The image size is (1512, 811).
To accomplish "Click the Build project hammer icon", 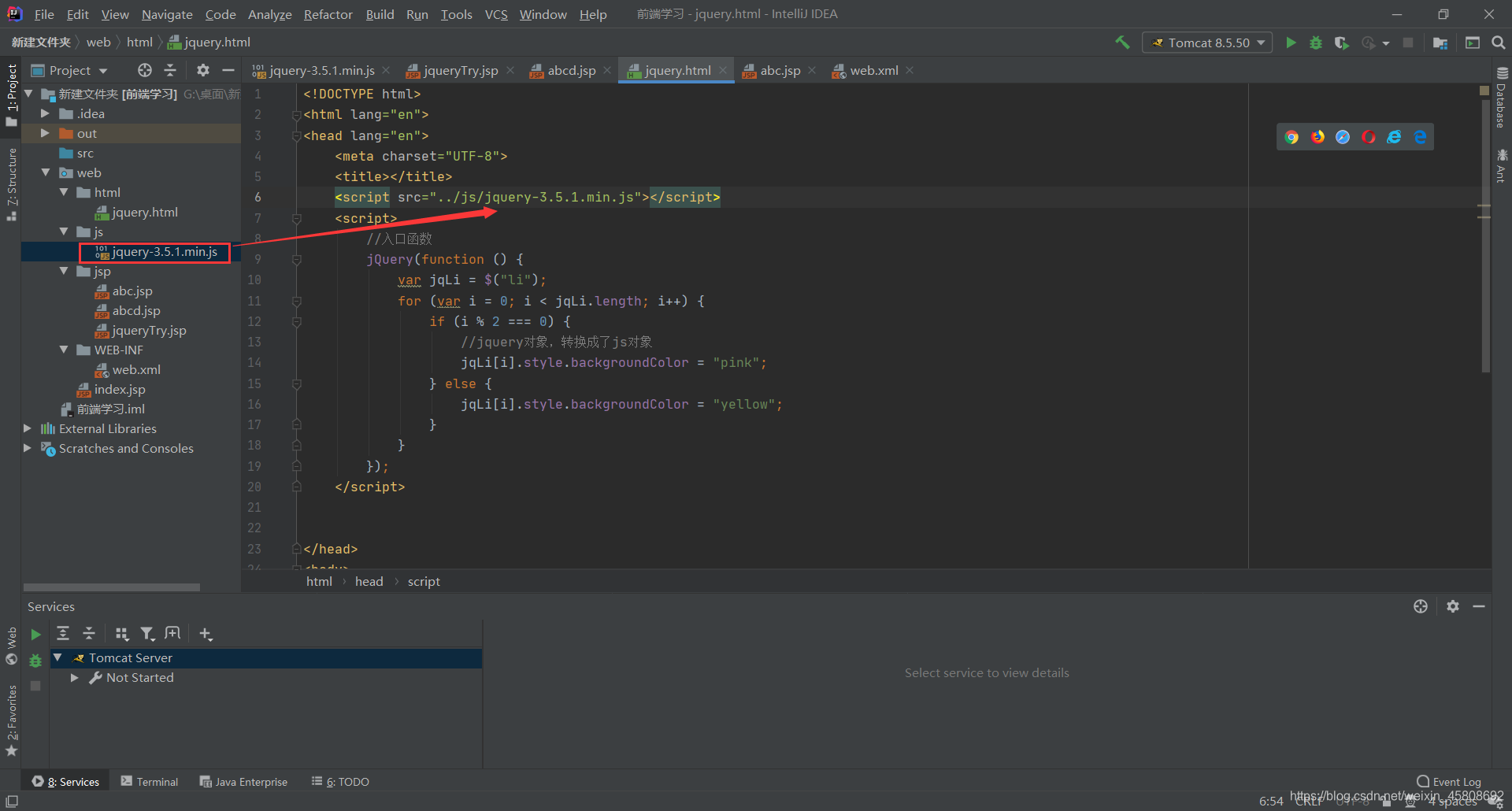I will [x=1122, y=43].
